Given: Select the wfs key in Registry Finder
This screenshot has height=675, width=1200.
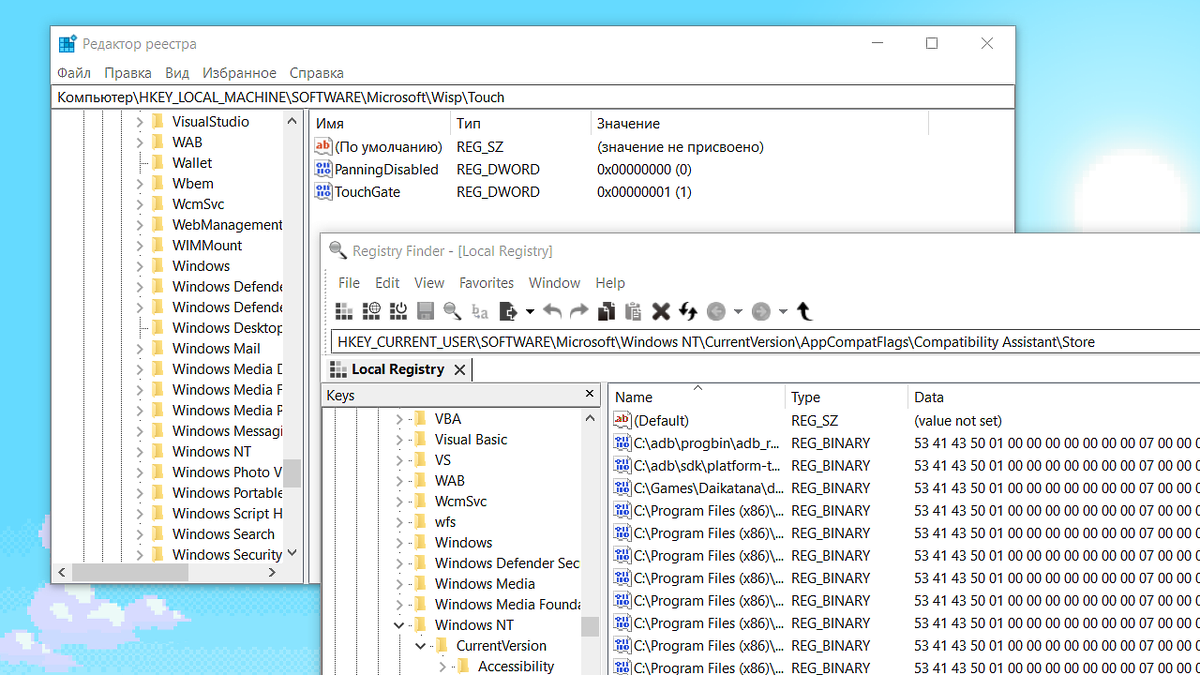Looking at the screenshot, I should (x=445, y=522).
